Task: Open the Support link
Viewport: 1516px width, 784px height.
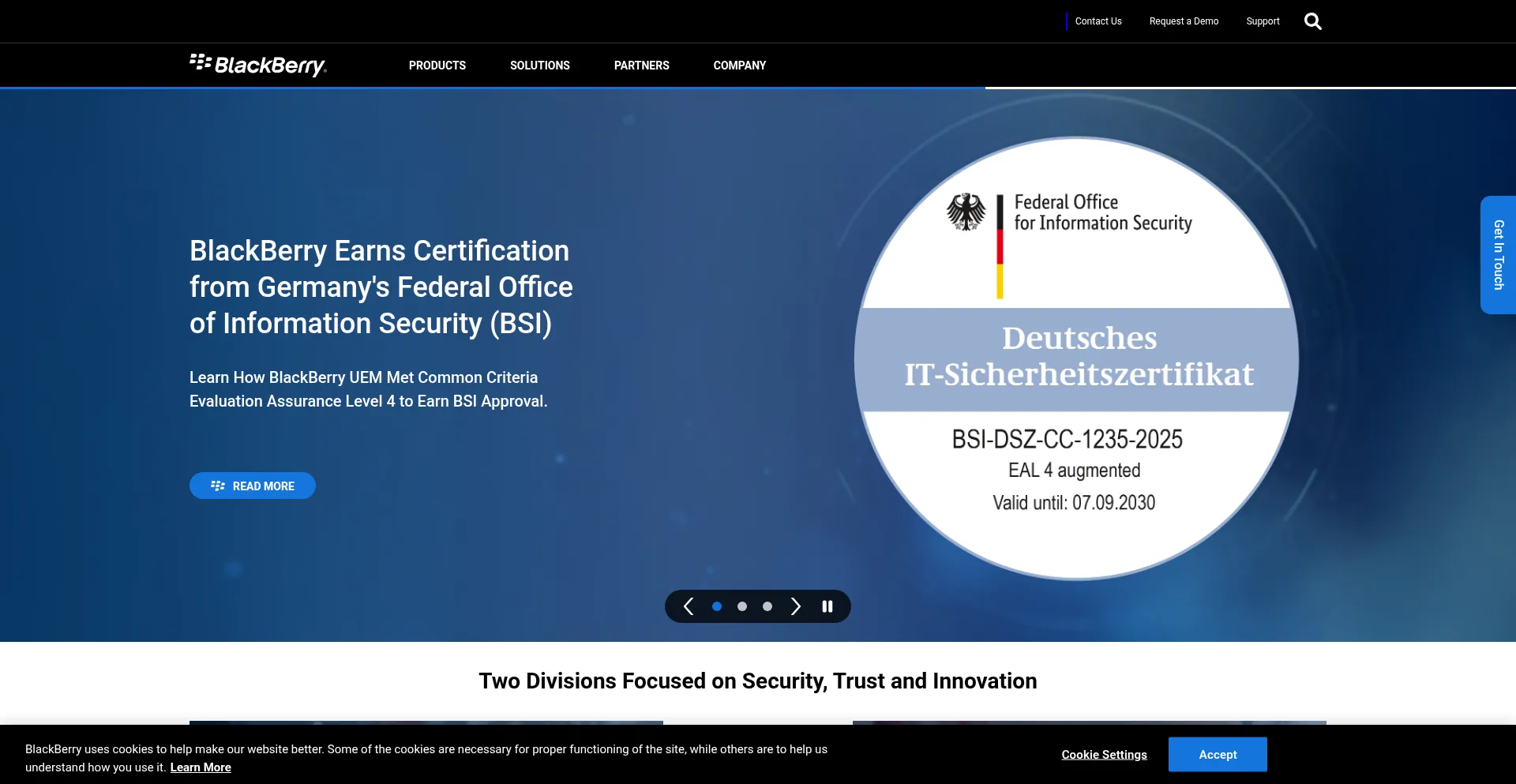Action: [x=1263, y=21]
